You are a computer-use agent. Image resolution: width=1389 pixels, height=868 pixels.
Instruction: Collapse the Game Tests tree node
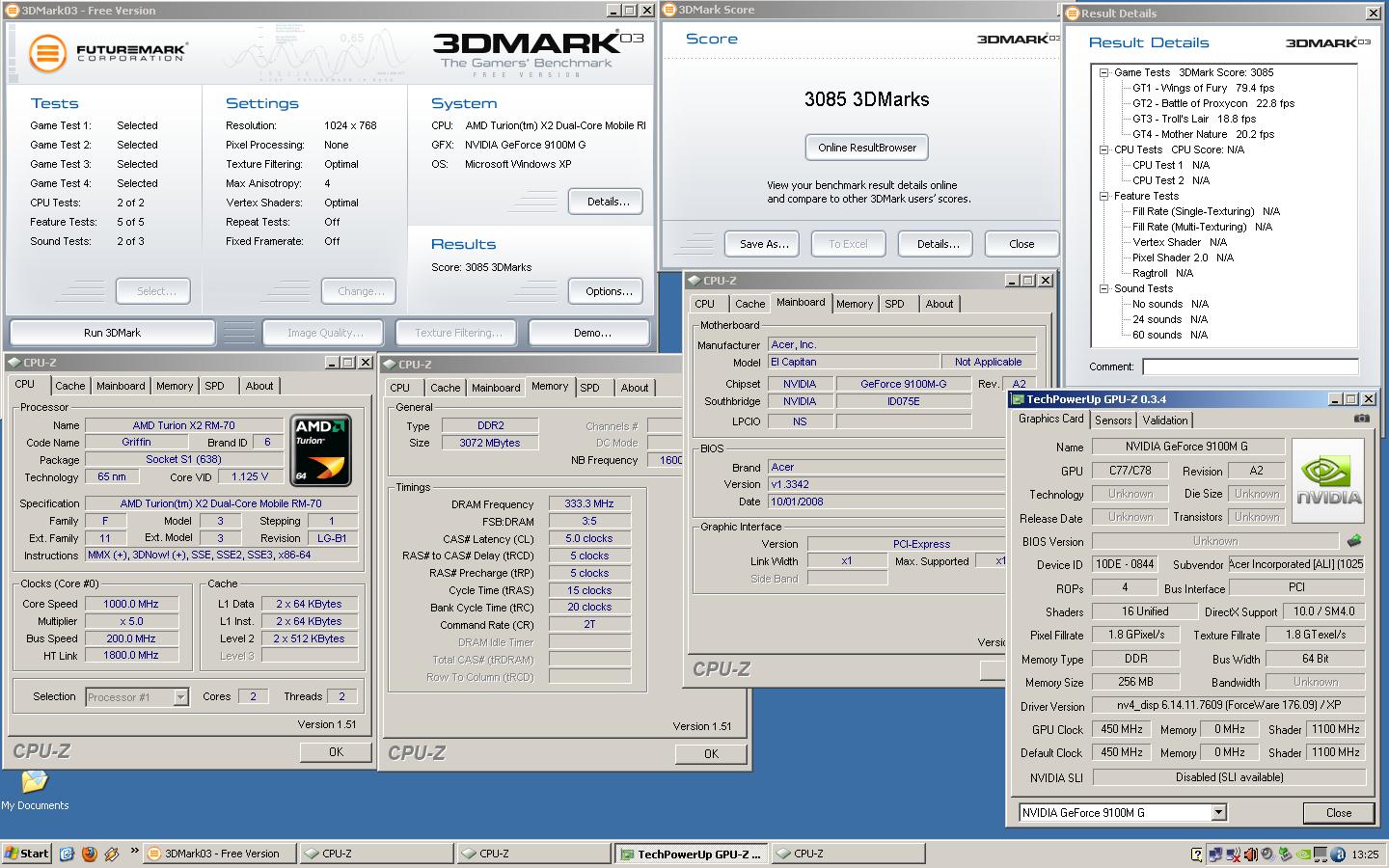(1104, 72)
